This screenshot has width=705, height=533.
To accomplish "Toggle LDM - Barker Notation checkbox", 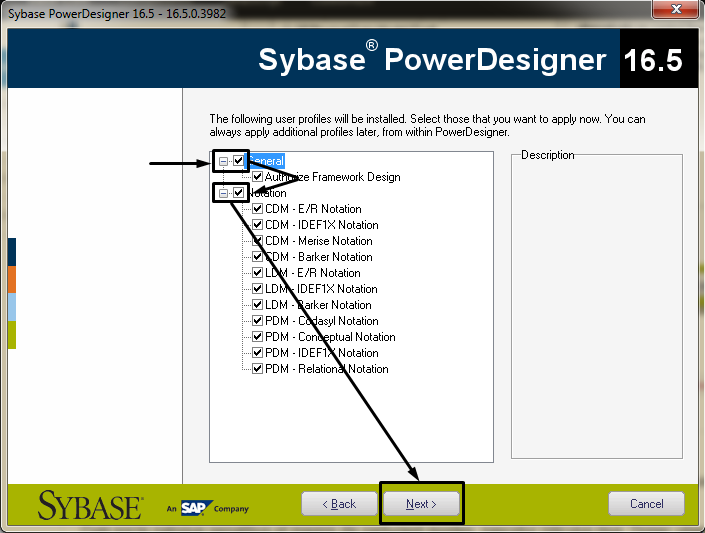I will coord(257,305).
